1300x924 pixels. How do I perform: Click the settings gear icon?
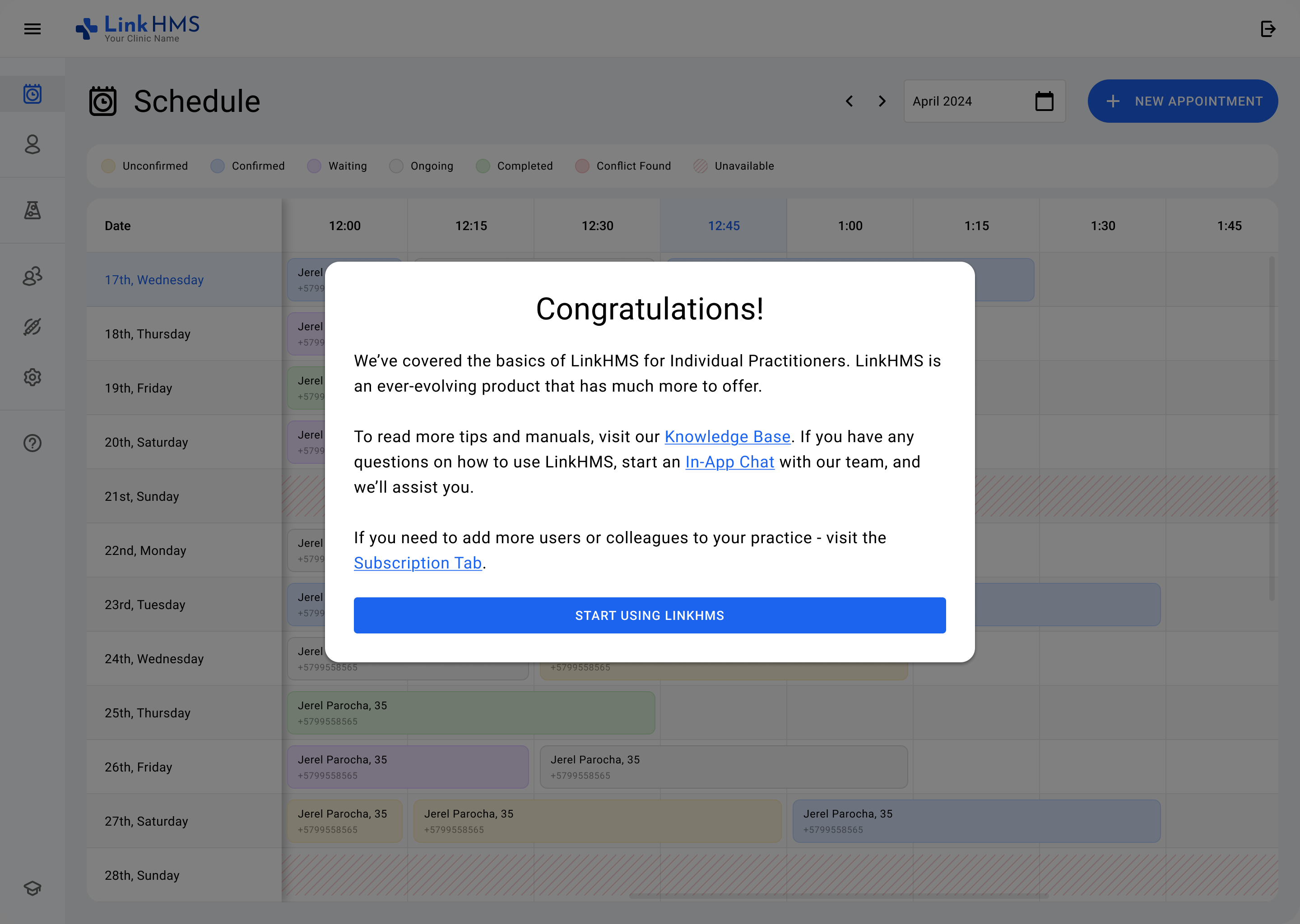32,377
